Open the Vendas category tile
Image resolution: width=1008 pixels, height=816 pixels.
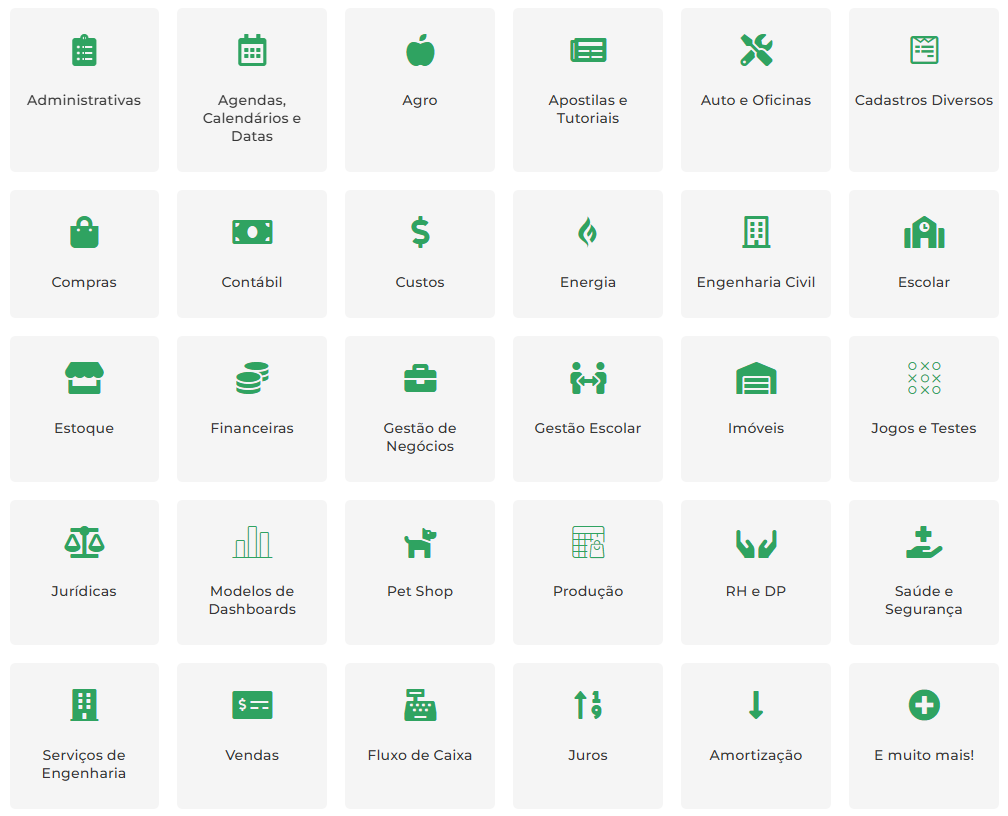[252, 755]
